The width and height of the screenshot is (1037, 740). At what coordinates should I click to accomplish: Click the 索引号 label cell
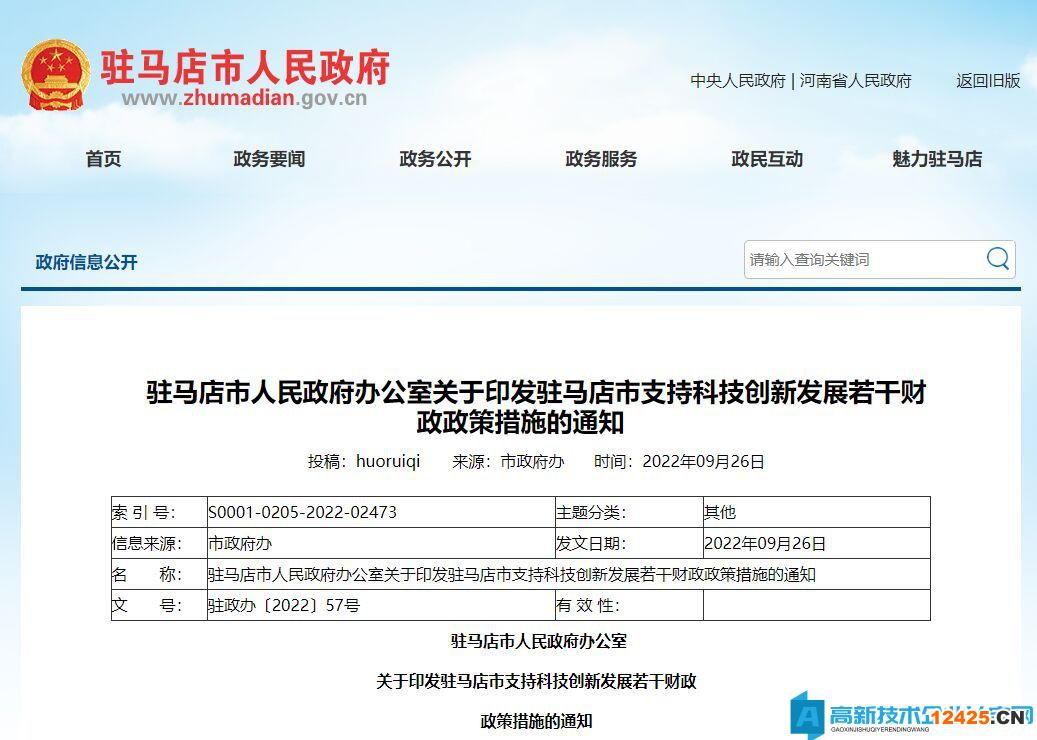pyautogui.click(x=159, y=512)
